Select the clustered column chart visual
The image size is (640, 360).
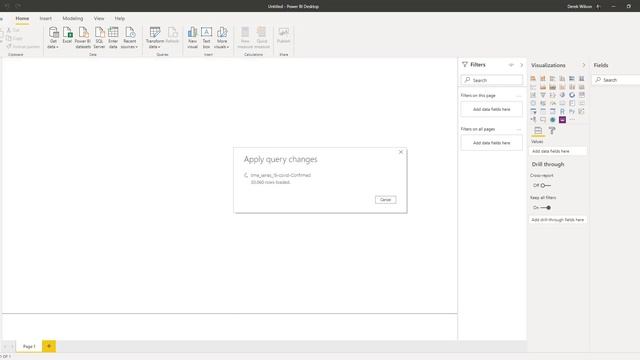coord(562,78)
